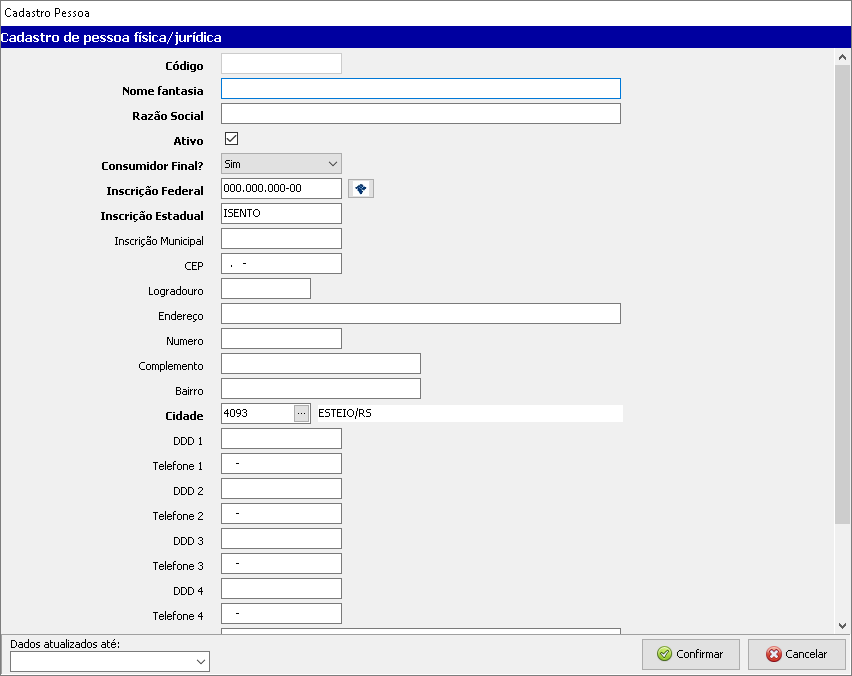Open the Cidade search ellipsis button

click(301, 414)
